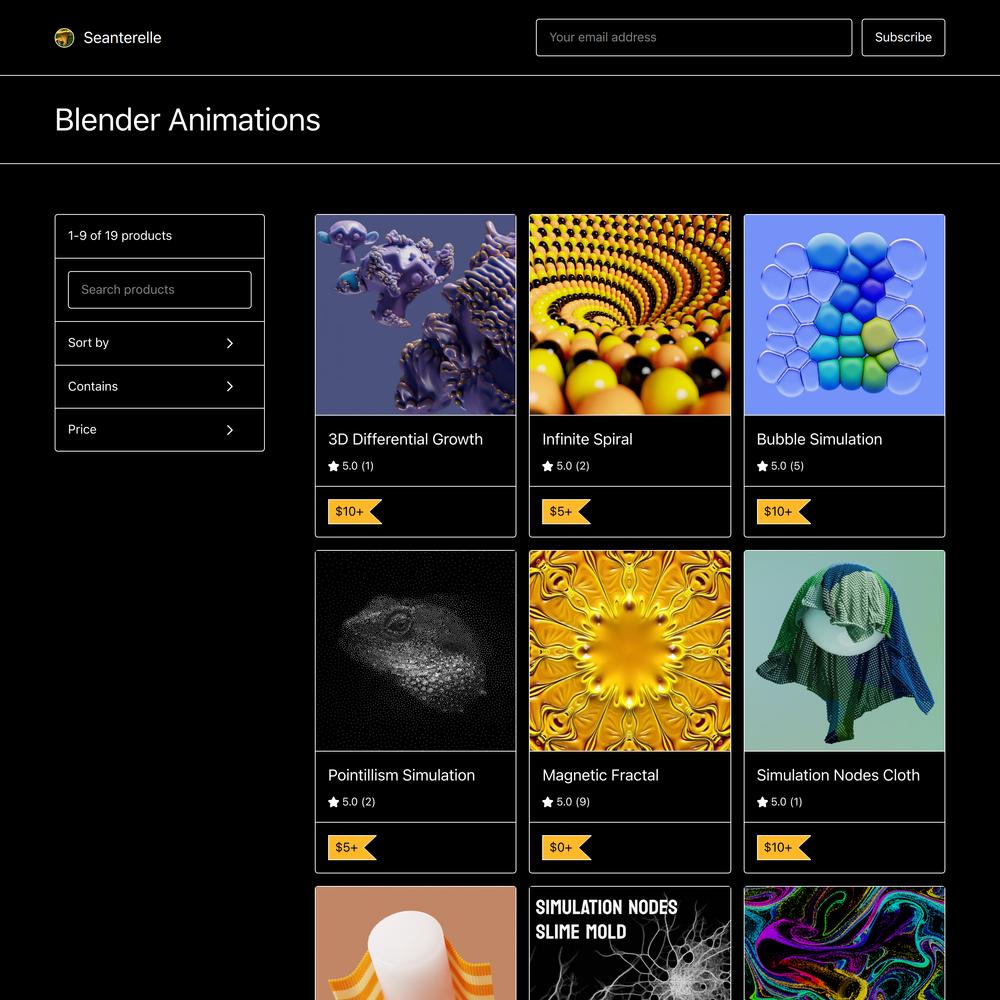Viewport: 1000px width, 1000px height.
Task: Click the 3D Differential Growth rating star
Action: coord(334,466)
